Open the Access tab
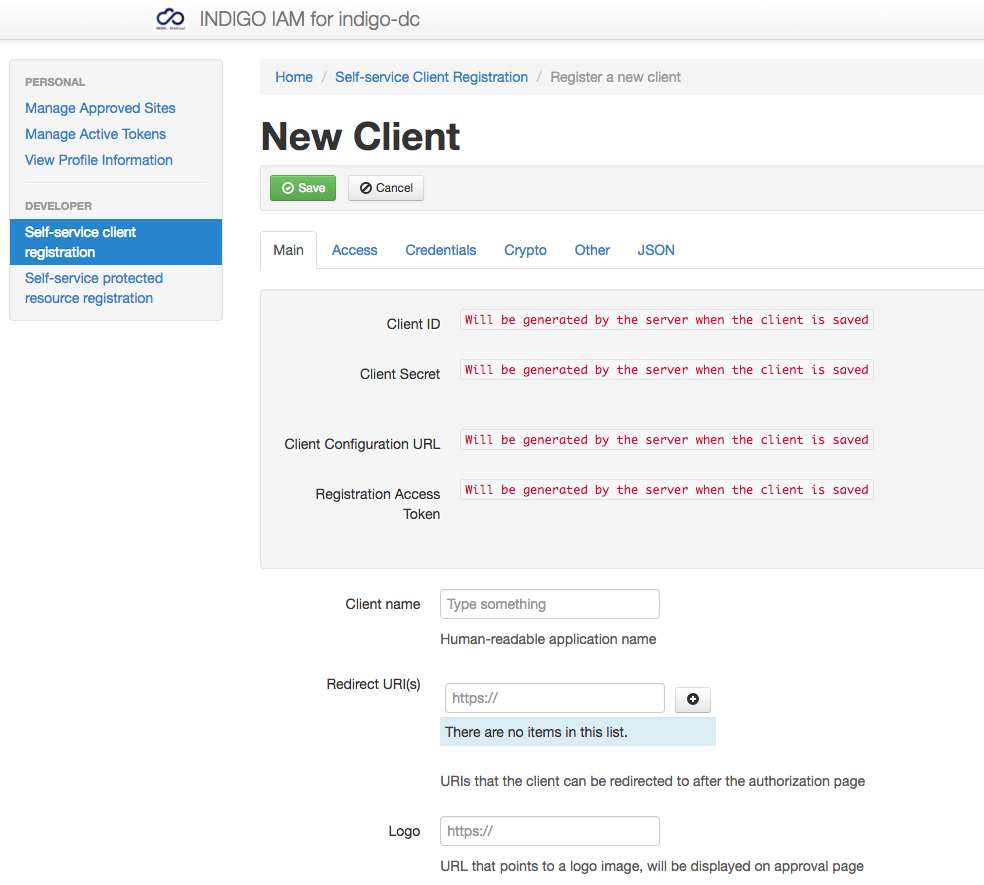984x885 pixels. point(355,250)
